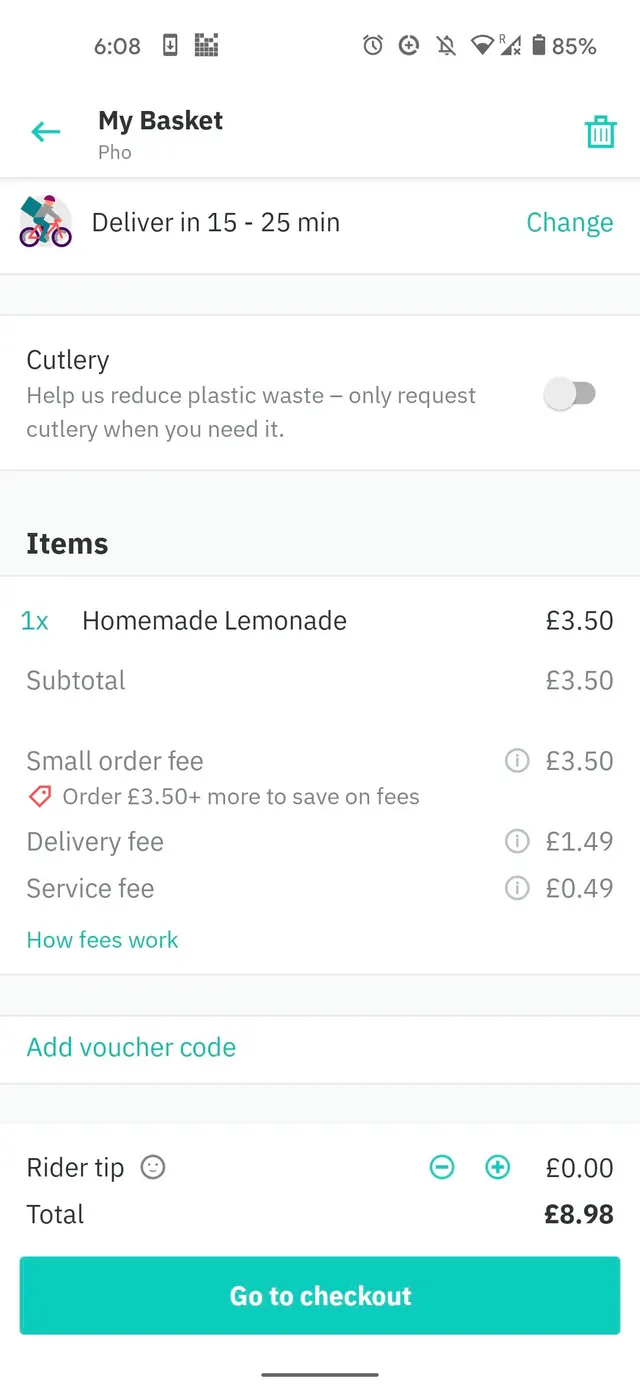This screenshot has width=640, height=1387.
Task: Decrease rider tip with minus icon
Action: 442,1167
